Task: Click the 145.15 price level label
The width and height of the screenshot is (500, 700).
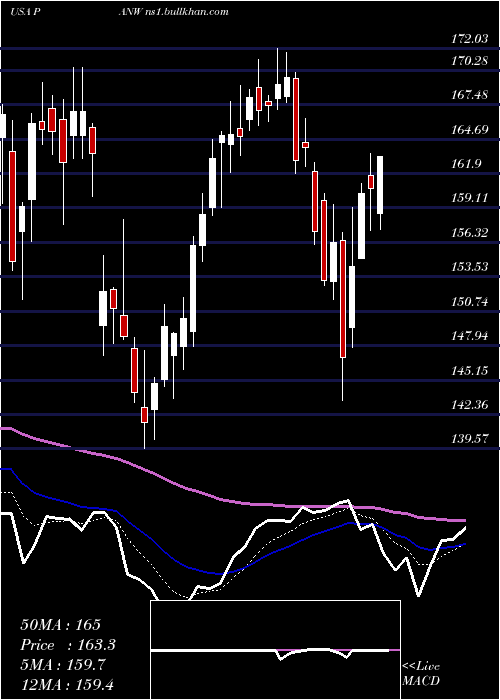Action: click(x=470, y=371)
